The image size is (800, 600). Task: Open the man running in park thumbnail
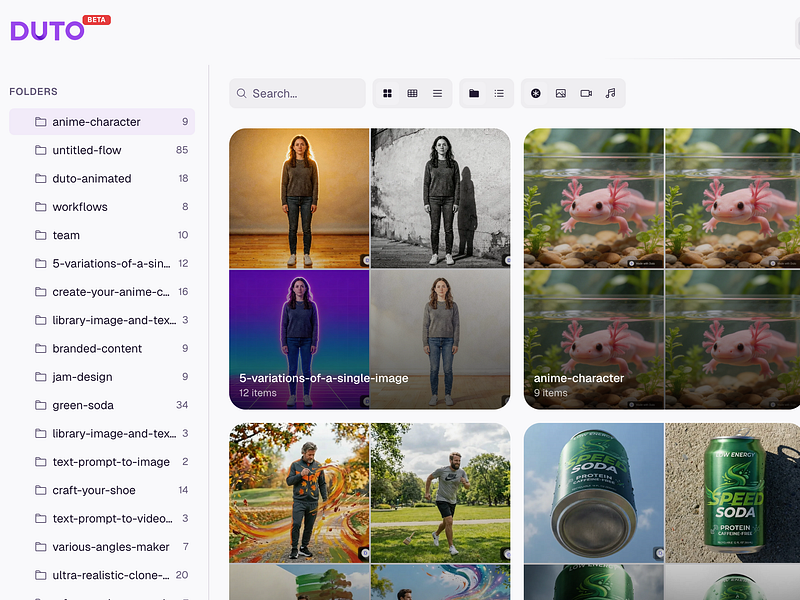[441, 493]
